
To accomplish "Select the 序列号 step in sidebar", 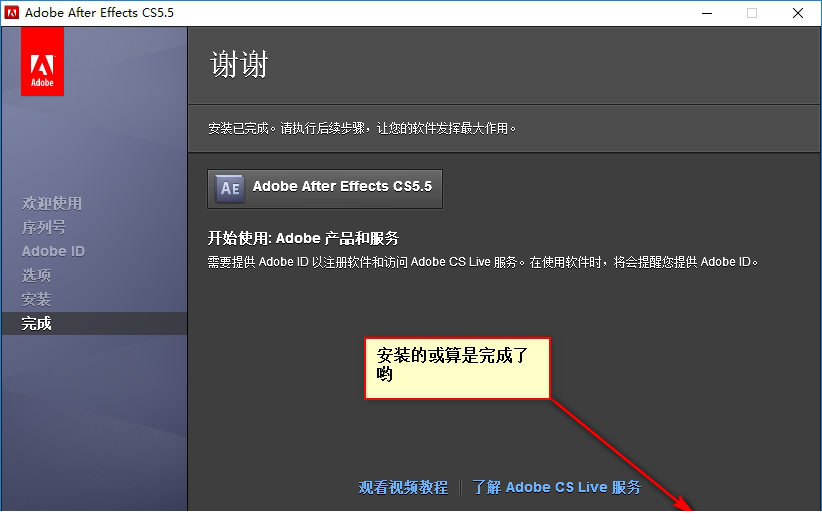I will (44, 227).
